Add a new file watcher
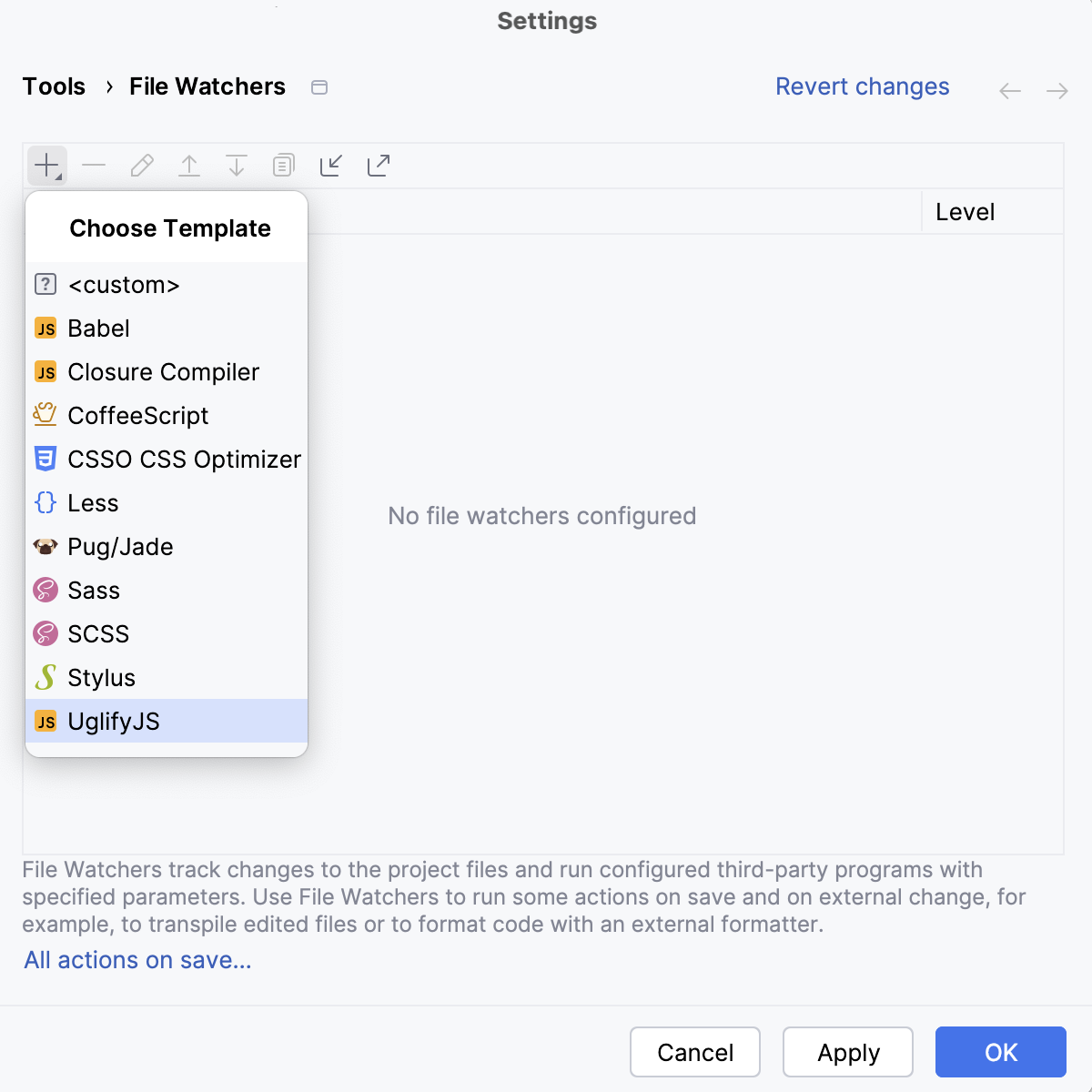Viewport: 1092px width, 1092px height. [46, 165]
